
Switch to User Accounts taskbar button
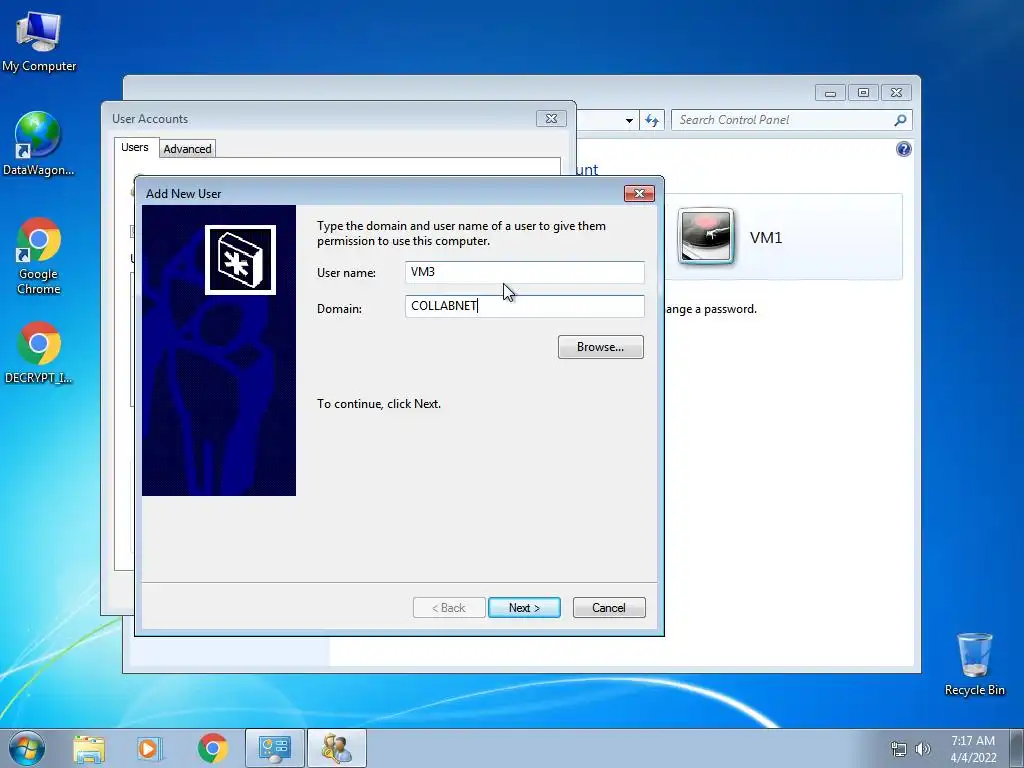coord(337,748)
